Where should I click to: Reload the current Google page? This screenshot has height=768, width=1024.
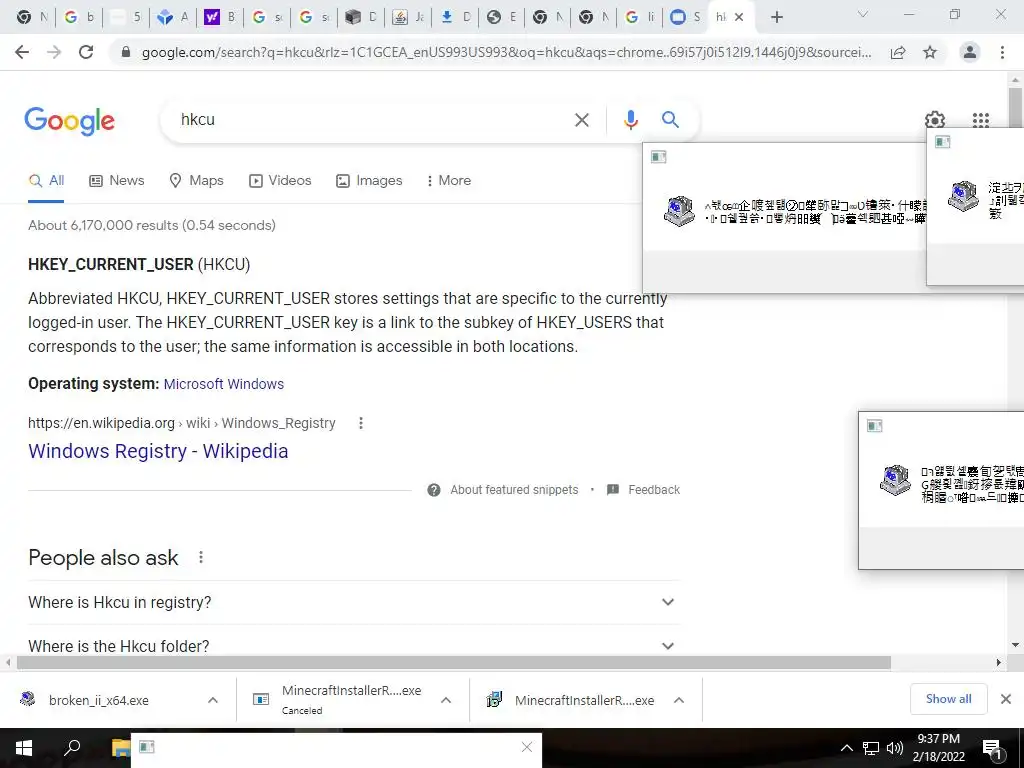[x=86, y=52]
